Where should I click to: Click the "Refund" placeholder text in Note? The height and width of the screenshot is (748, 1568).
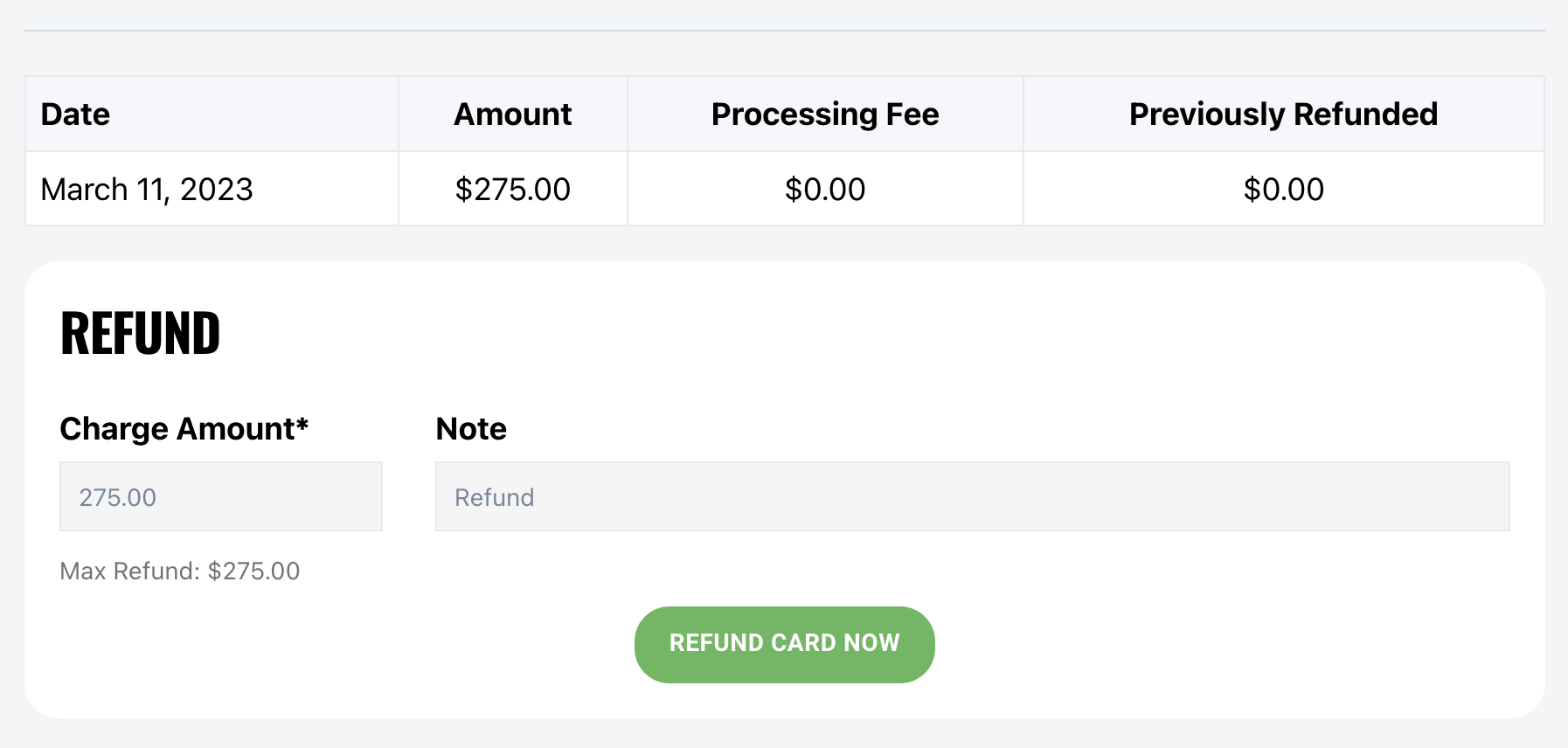(x=494, y=497)
